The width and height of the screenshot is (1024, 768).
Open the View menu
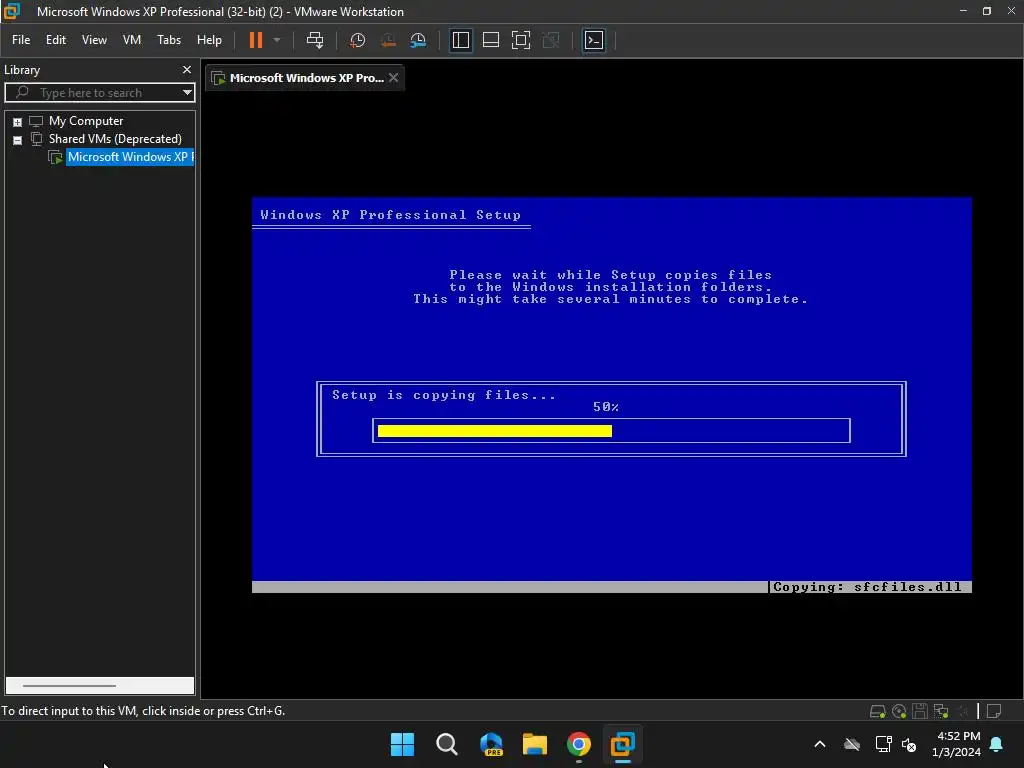(94, 40)
